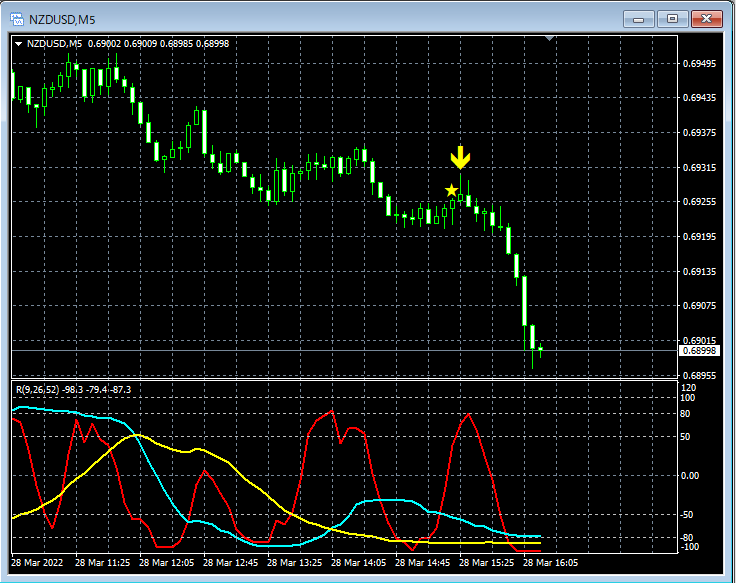Click the 28 Mar 2022 date label

point(42,563)
